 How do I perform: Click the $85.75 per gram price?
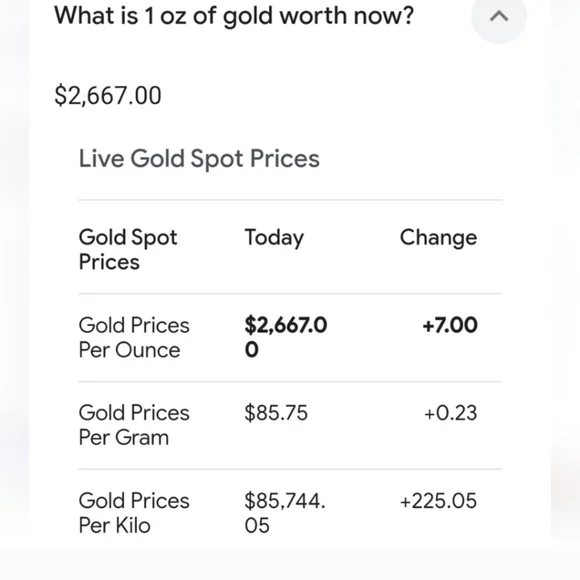[276, 413]
